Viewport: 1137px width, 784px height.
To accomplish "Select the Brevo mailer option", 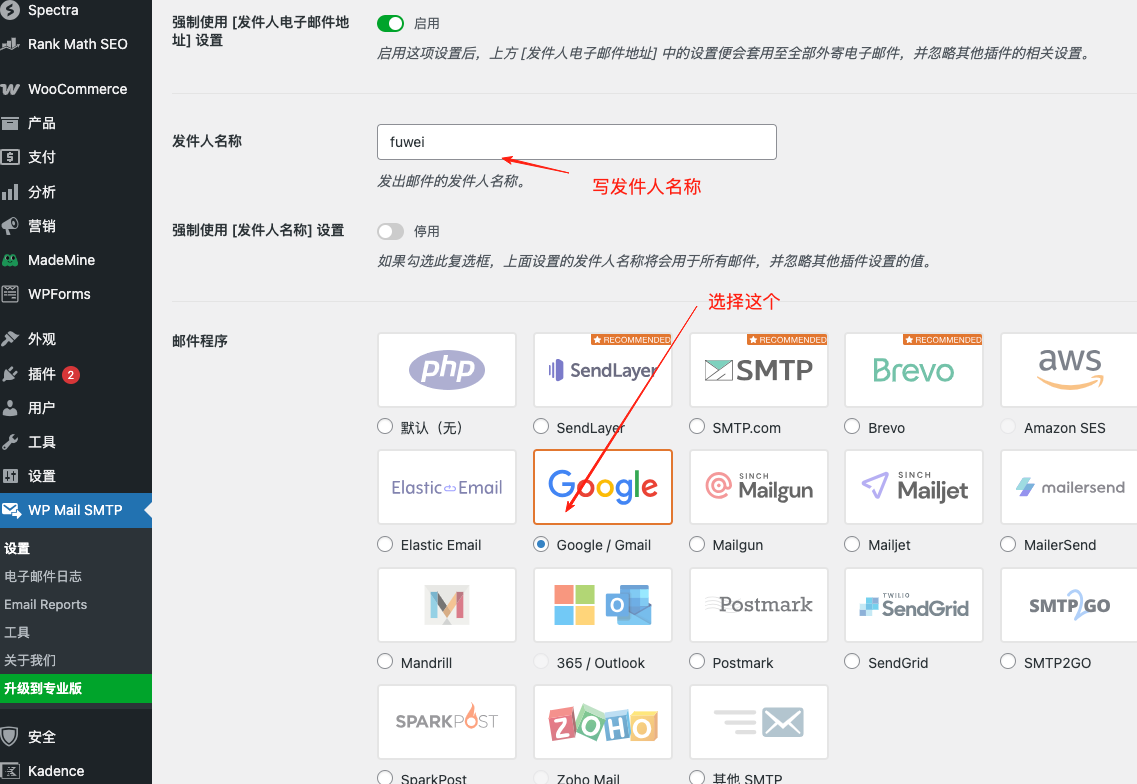I will [851, 425].
